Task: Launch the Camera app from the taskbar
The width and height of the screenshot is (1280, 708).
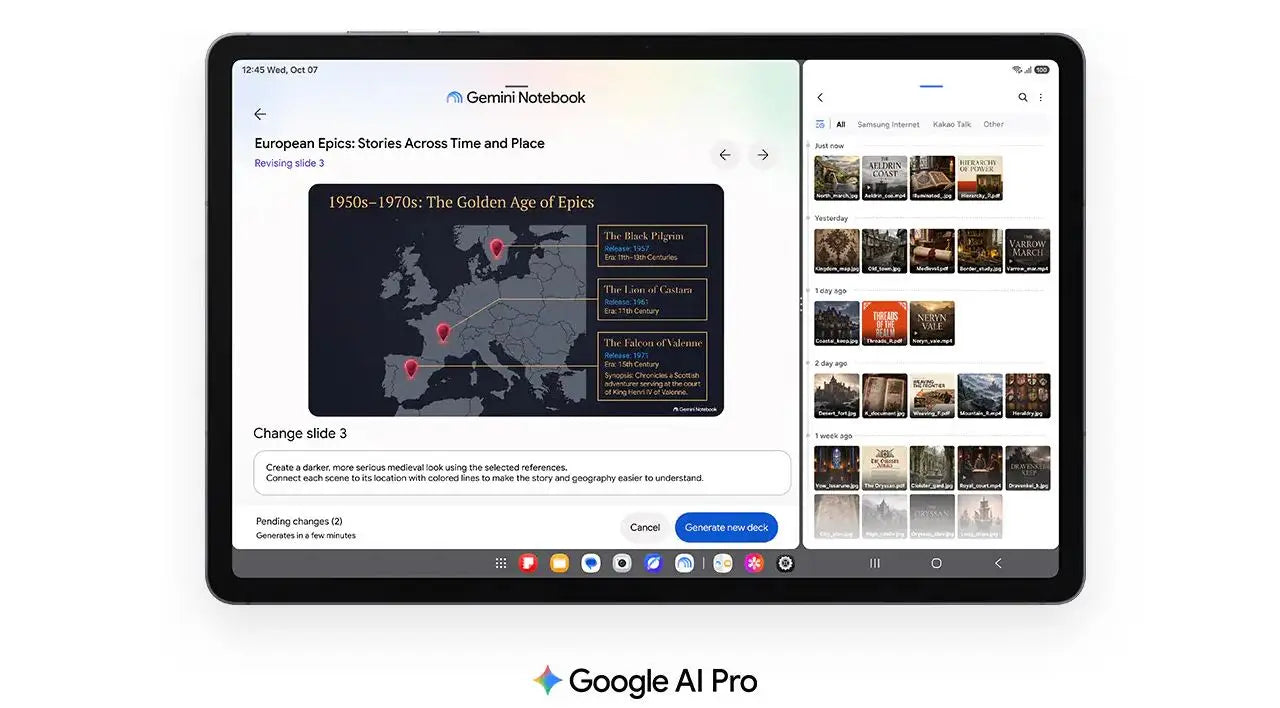Action: (622, 564)
